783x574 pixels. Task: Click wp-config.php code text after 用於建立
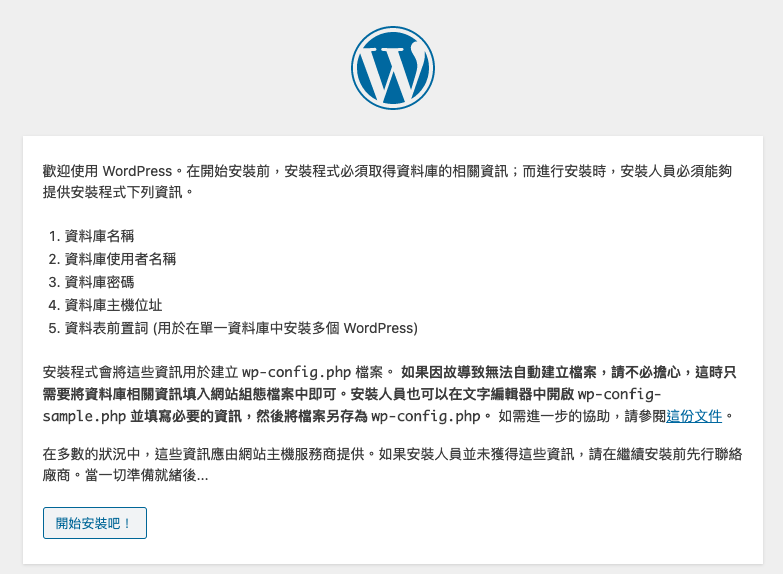tap(297, 373)
